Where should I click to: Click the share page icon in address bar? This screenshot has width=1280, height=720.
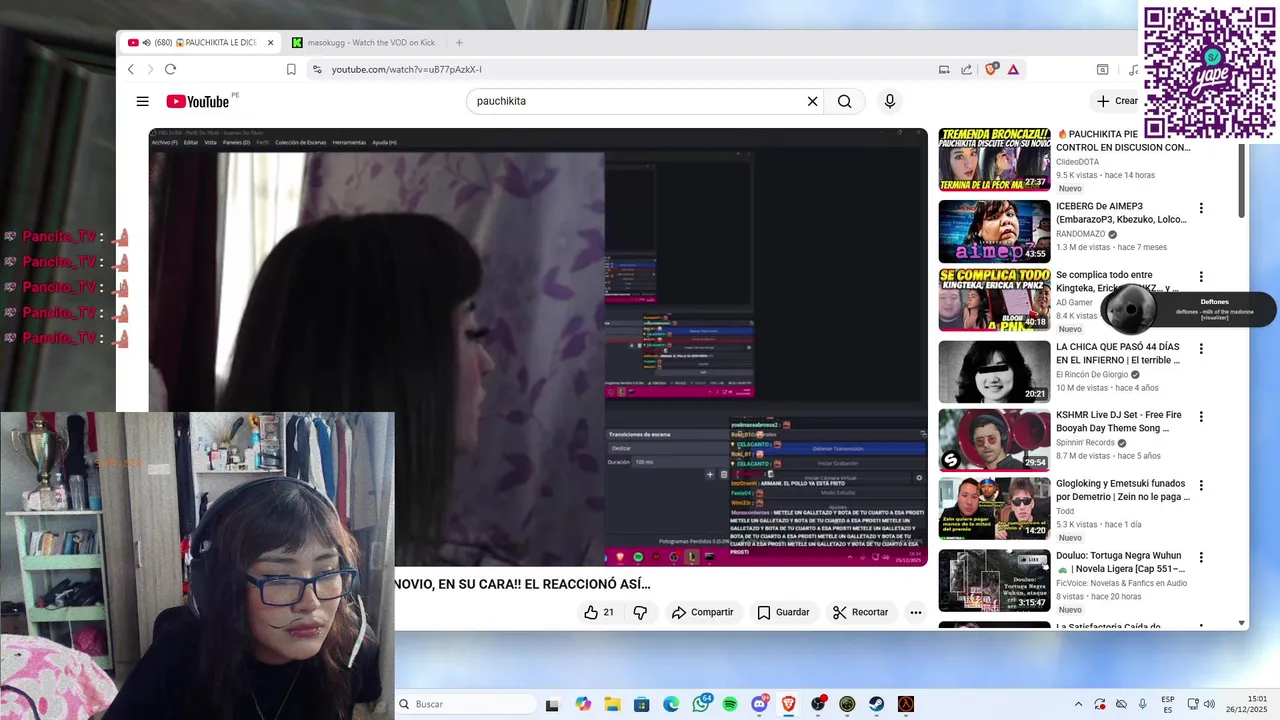(966, 69)
